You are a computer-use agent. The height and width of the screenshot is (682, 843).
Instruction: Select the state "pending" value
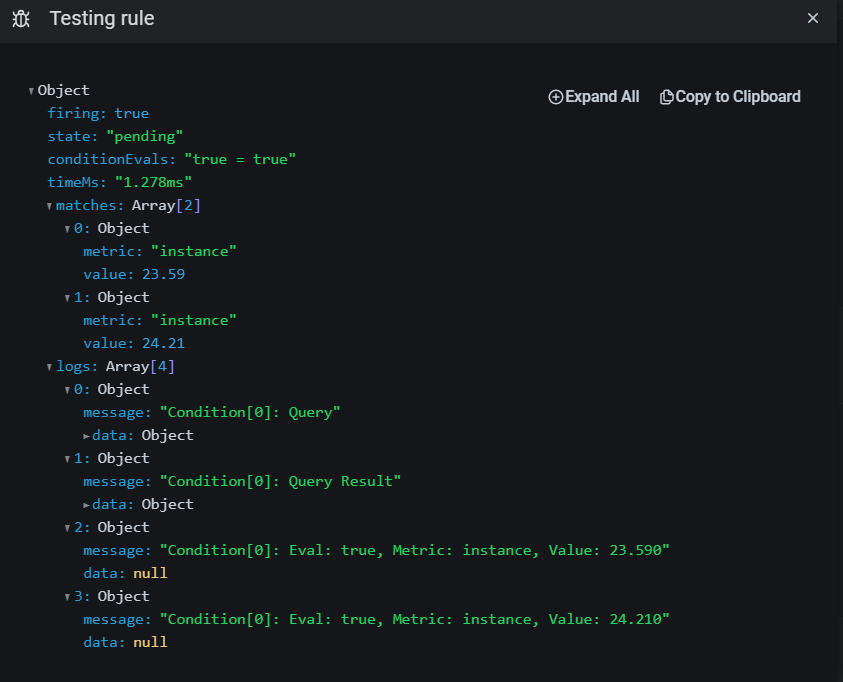[145, 137]
